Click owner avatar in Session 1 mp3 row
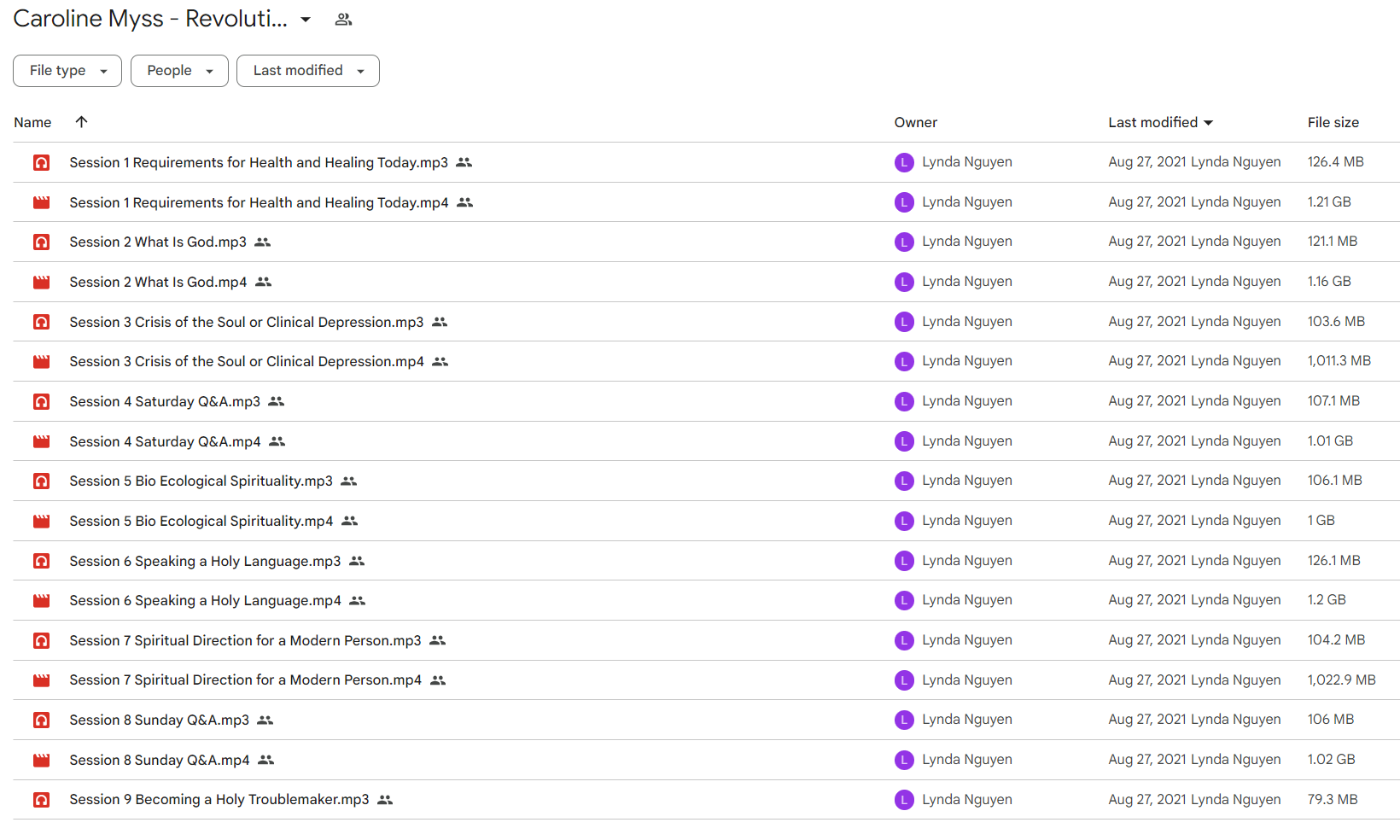Image resolution: width=1400 pixels, height=840 pixels. (x=904, y=162)
